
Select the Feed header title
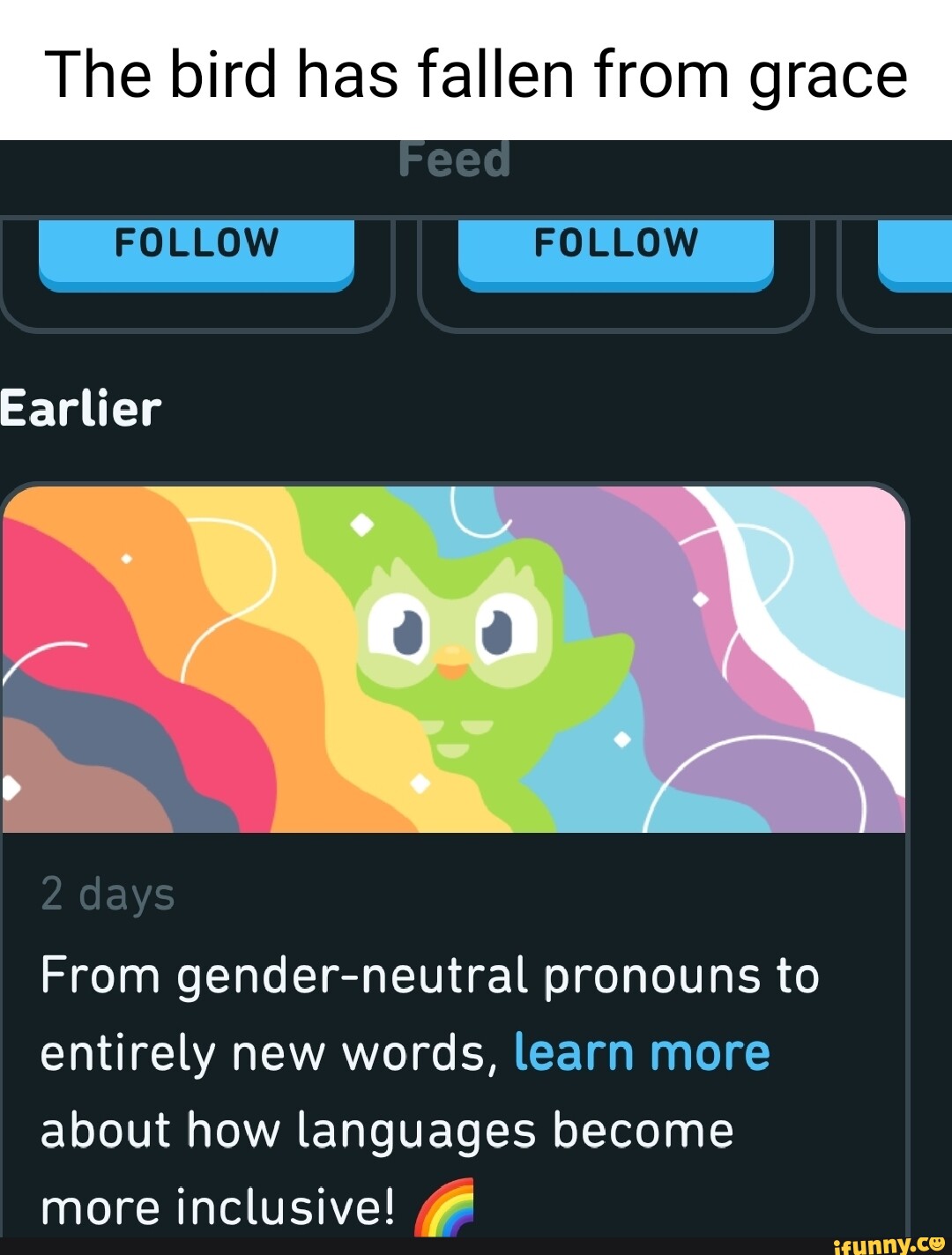455,160
